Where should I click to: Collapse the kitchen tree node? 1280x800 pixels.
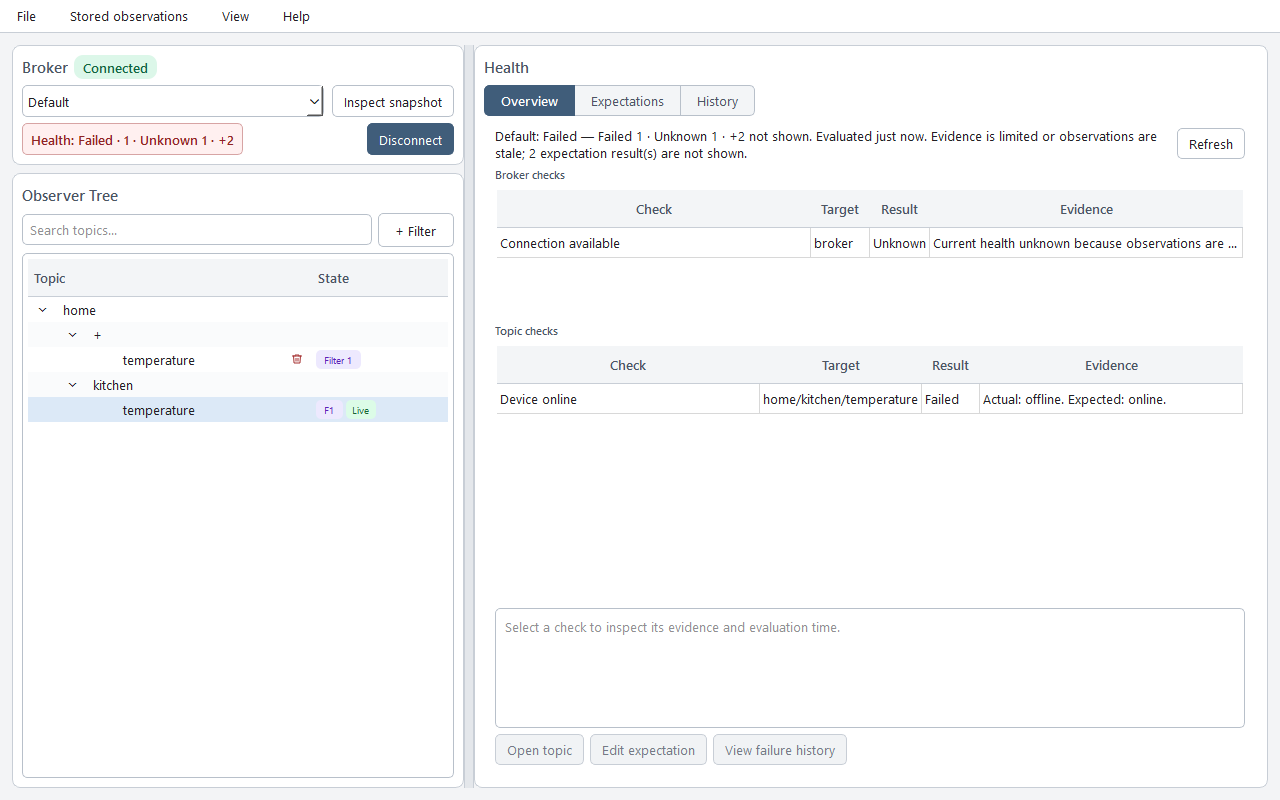point(72,385)
